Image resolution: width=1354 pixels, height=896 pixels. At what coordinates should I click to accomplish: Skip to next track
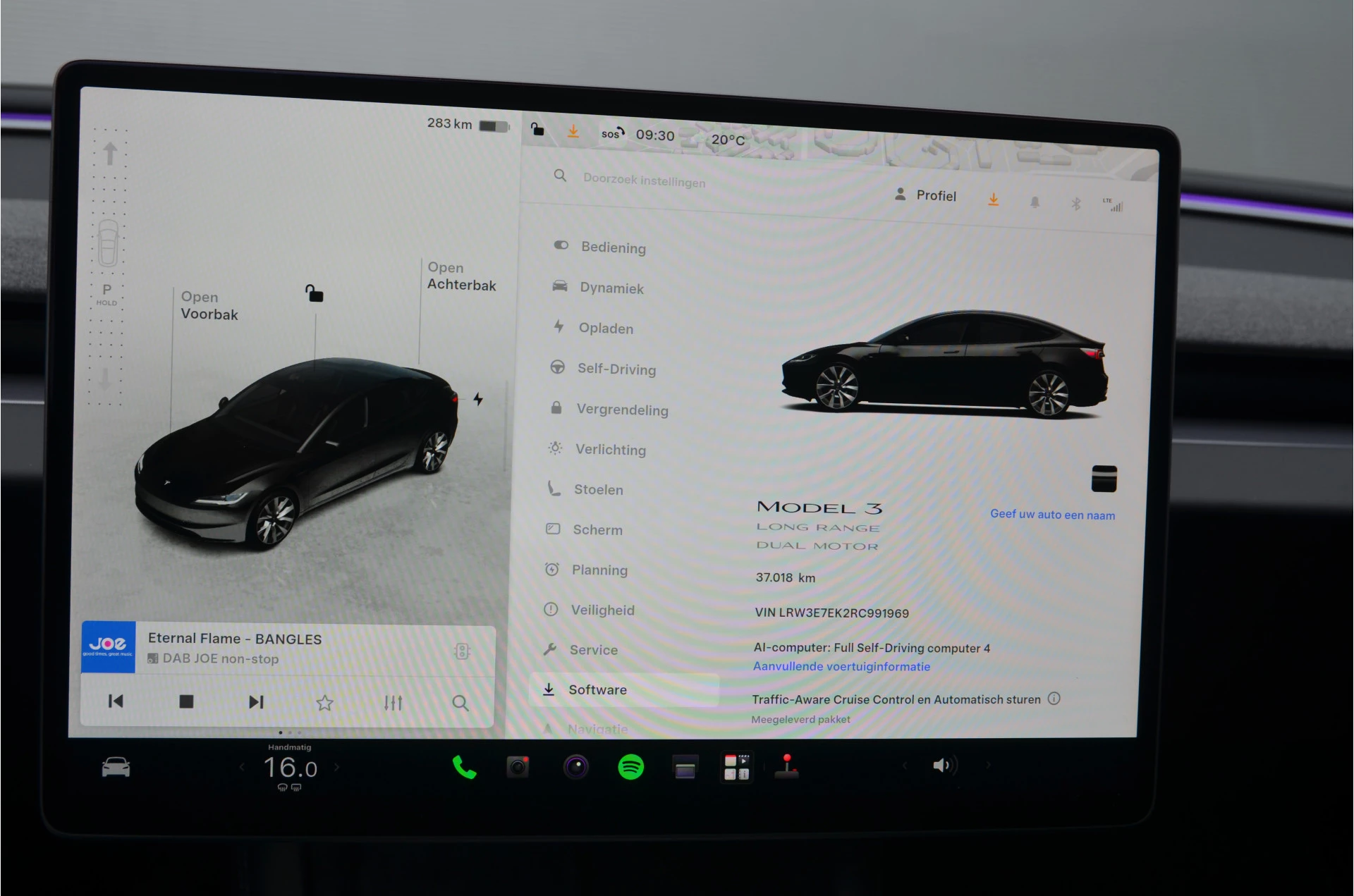[x=256, y=701]
